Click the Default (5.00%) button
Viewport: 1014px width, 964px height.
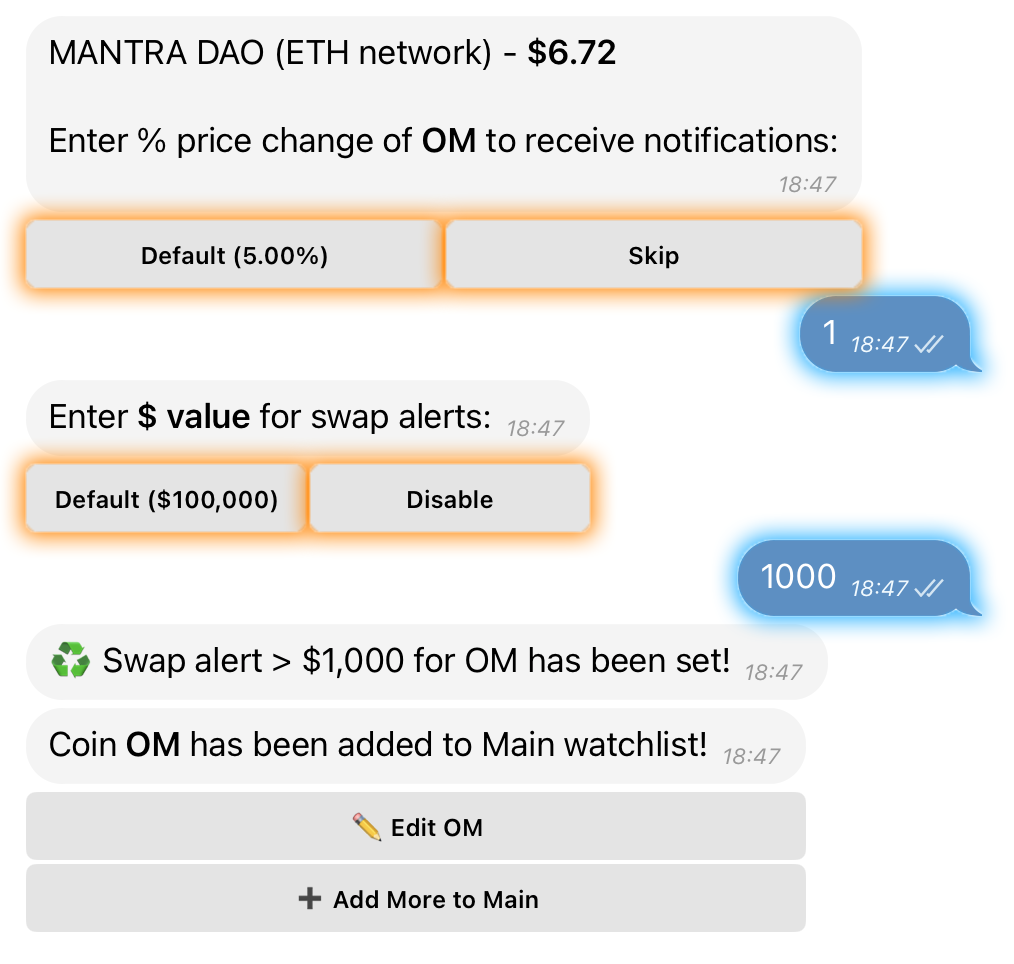(x=234, y=255)
